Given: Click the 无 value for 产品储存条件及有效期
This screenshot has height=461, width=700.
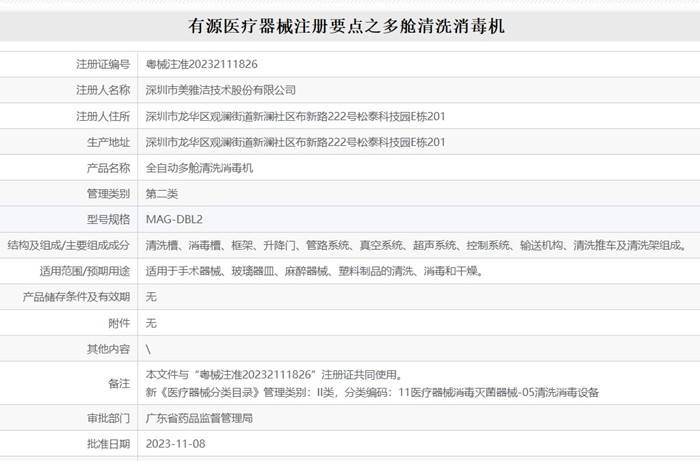Looking at the screenshot, I should (151, 297).
